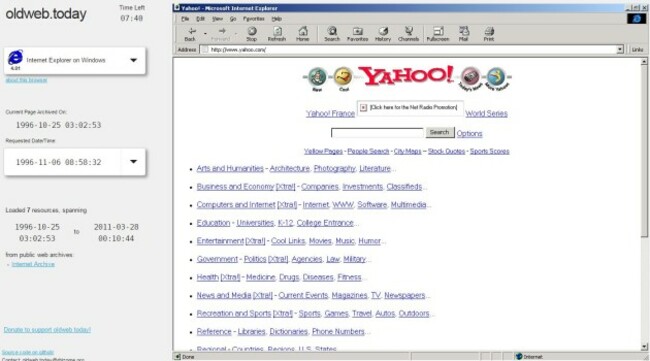650x361 pixels.
Task: Open the People Search link
Action: [368, 151]
